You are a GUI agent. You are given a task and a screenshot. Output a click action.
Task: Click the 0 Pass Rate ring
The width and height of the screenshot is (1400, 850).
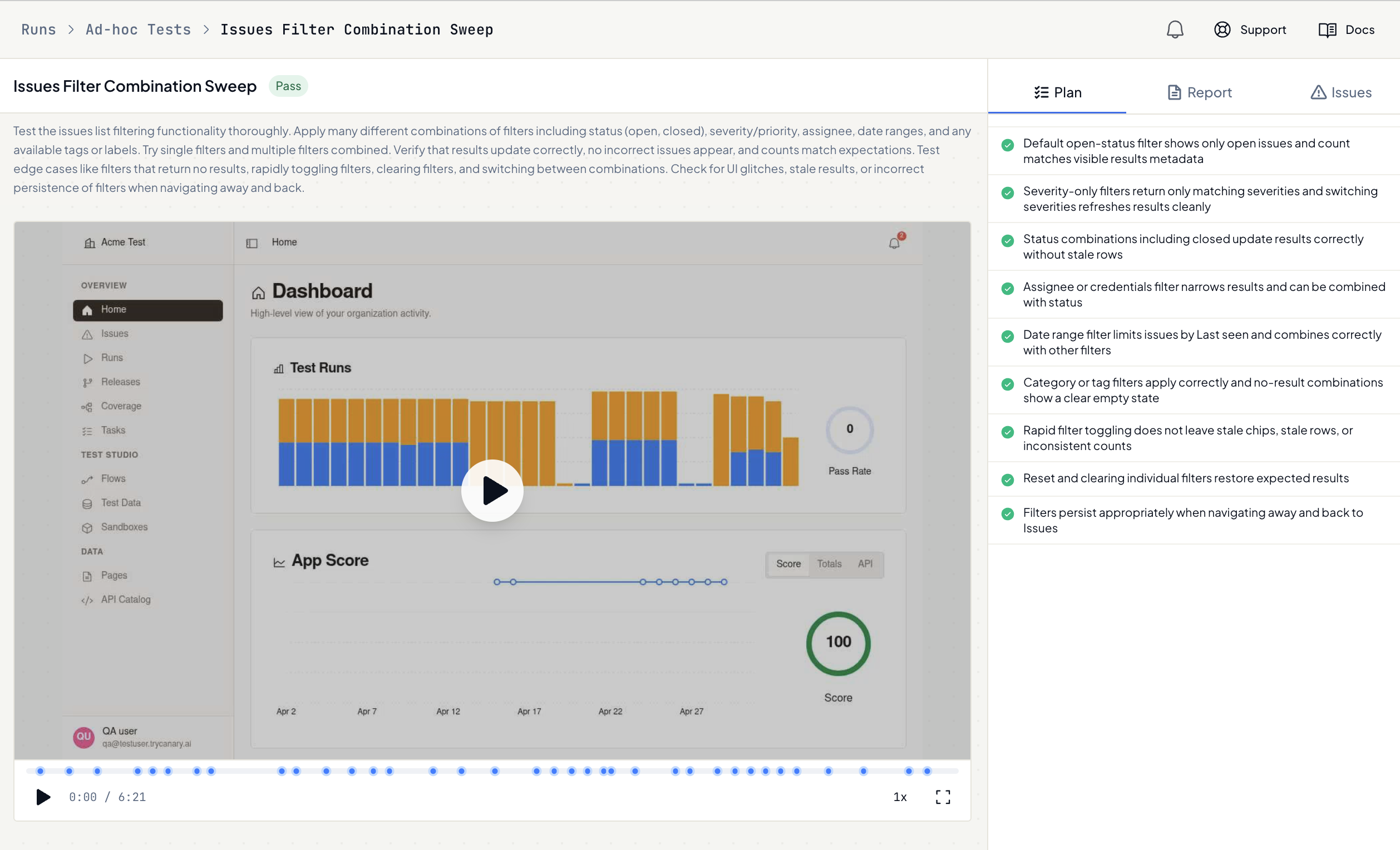(850, 429)
